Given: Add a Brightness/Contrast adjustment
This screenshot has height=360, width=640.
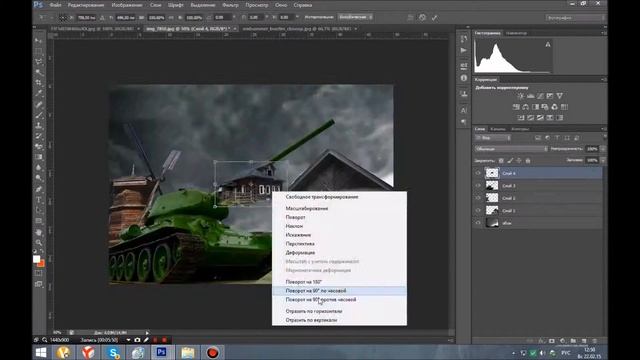Looking at the screenshot, I should [x=521, y=96].
